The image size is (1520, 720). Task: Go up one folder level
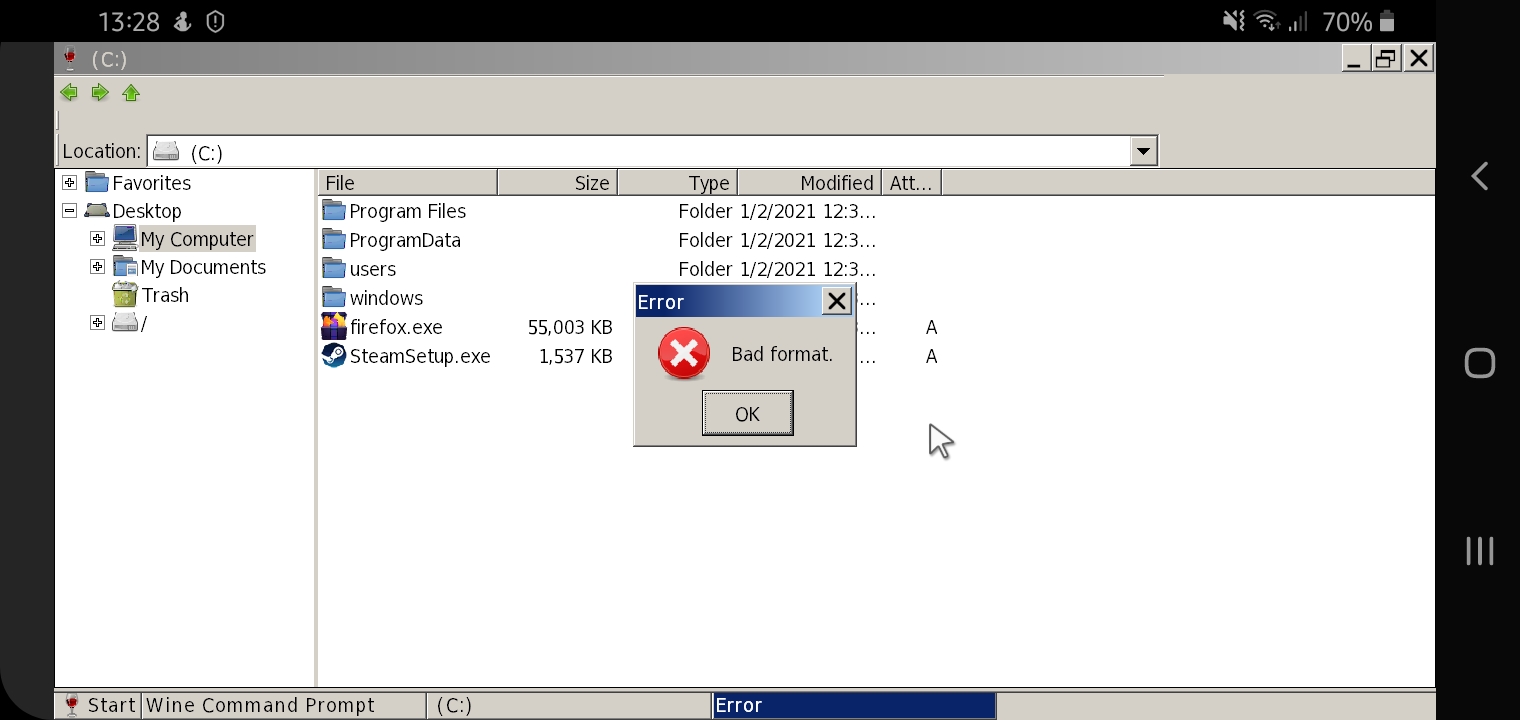[131, 93]
